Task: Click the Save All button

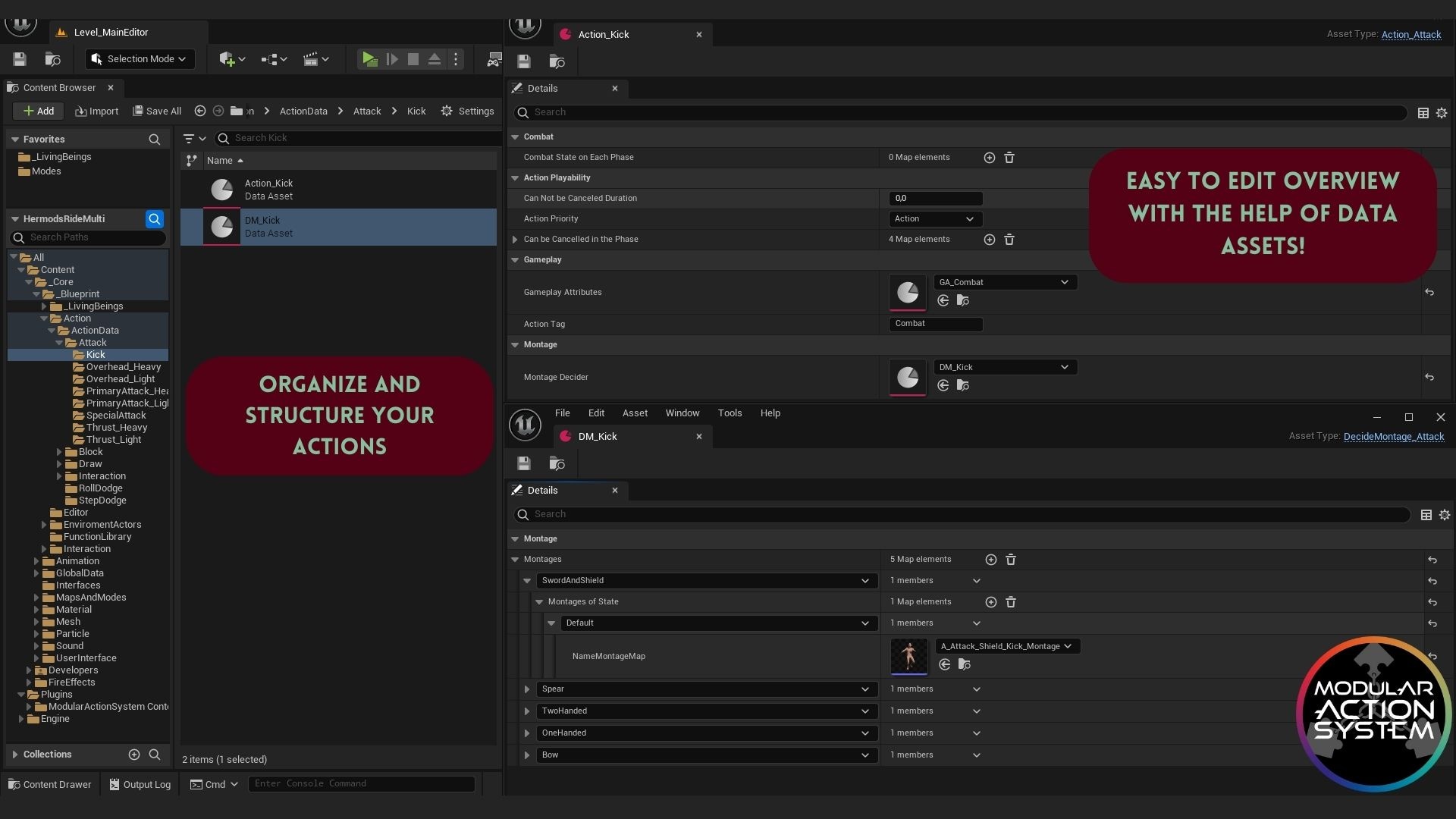Action: pos(157,111)
